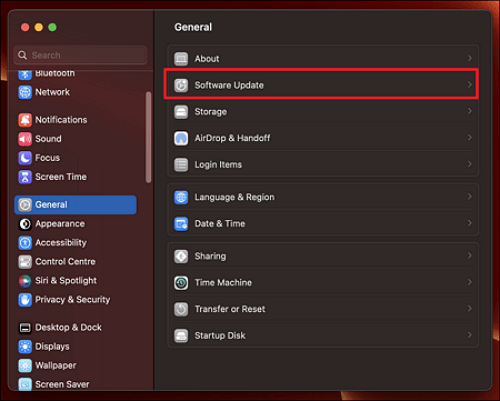500x401 pixels.
Task: Click the General gear icon in sidebar
Action: coord(25,205)
